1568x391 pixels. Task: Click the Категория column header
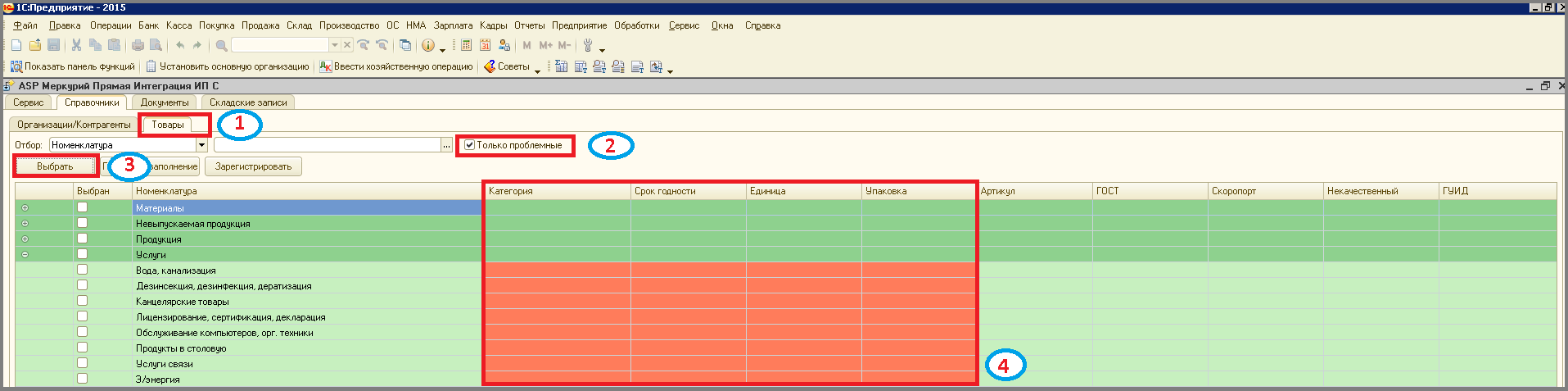click(557, 191)
